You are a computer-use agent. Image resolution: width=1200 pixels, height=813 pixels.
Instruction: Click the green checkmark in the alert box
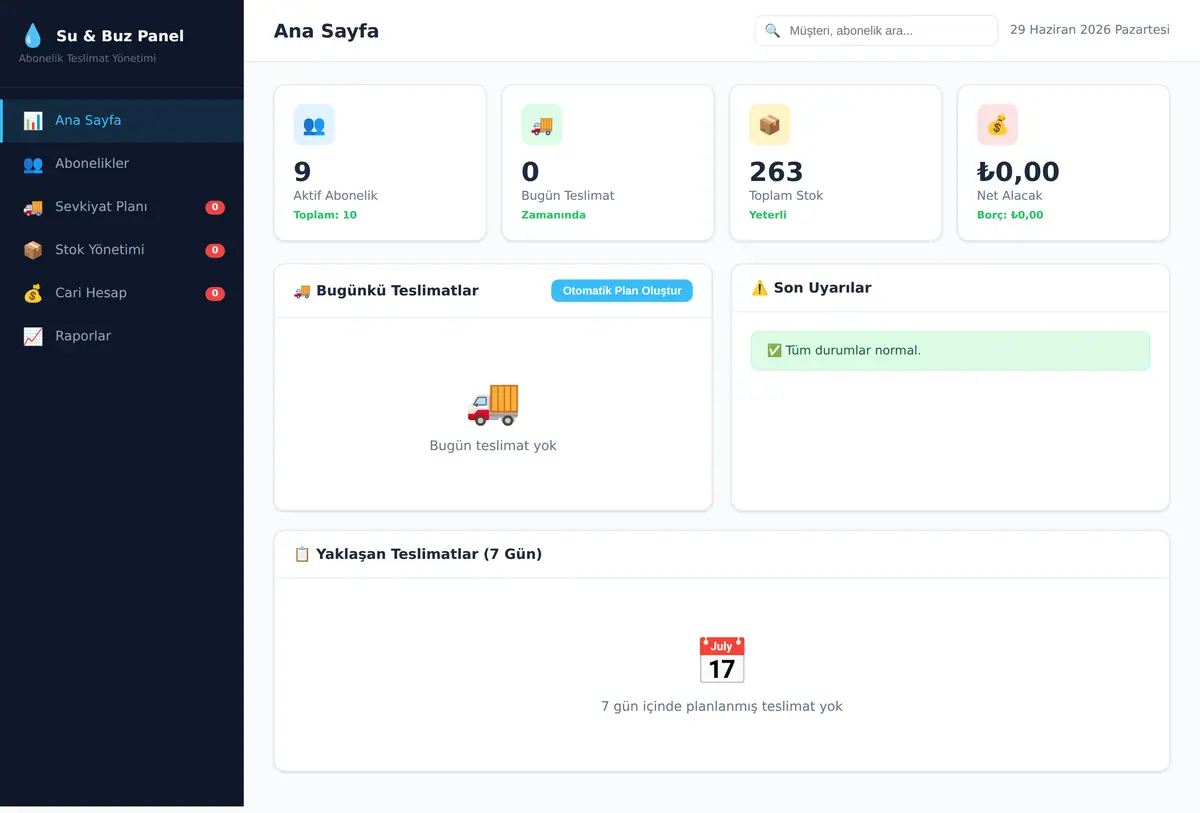[x=774, y=350]
